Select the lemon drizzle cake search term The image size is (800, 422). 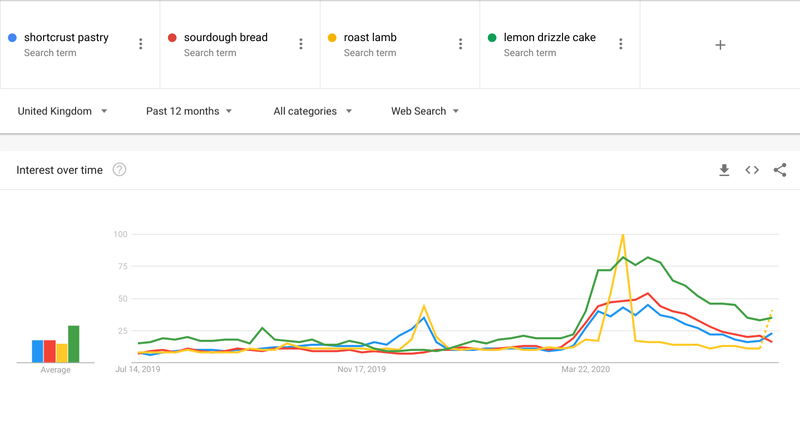pos(549,37)
